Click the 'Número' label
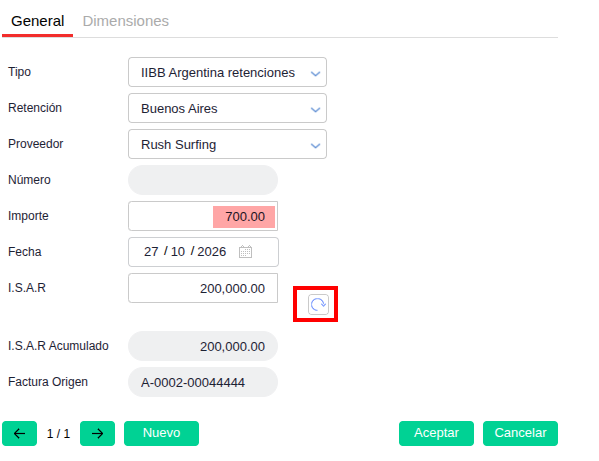 click(29, 180)
